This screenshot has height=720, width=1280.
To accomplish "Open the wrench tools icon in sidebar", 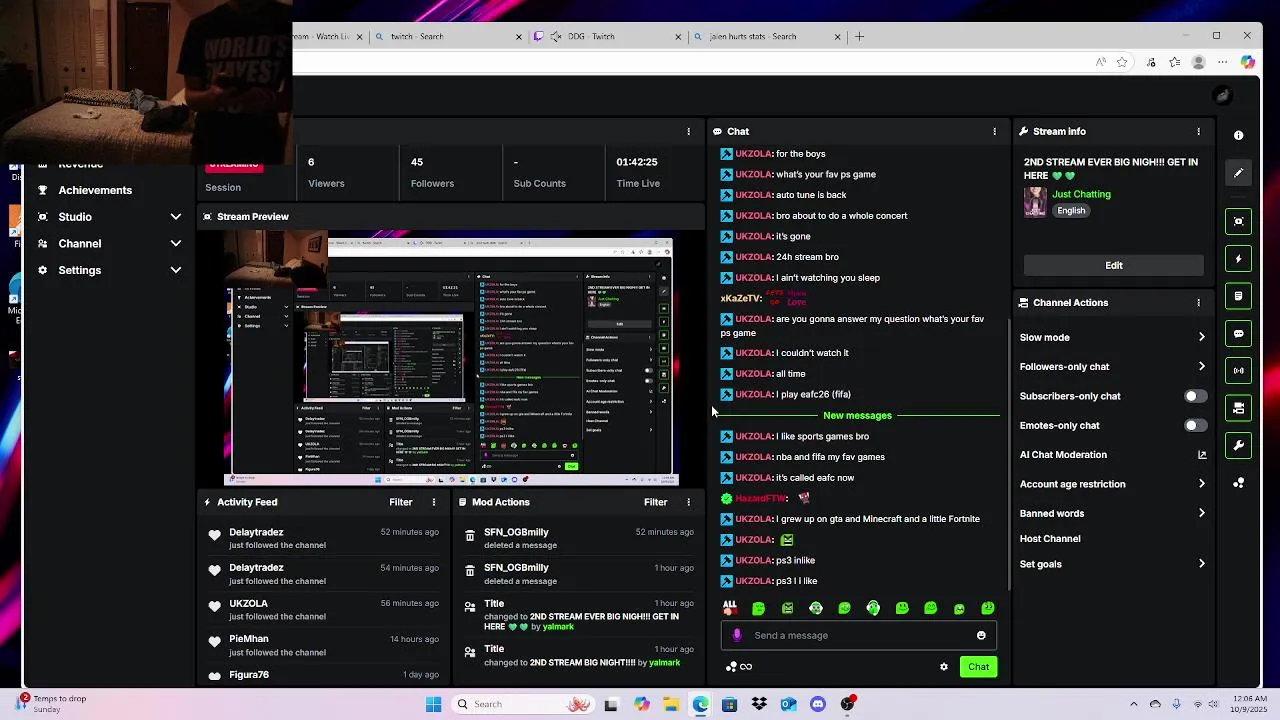I will 1239,446.
